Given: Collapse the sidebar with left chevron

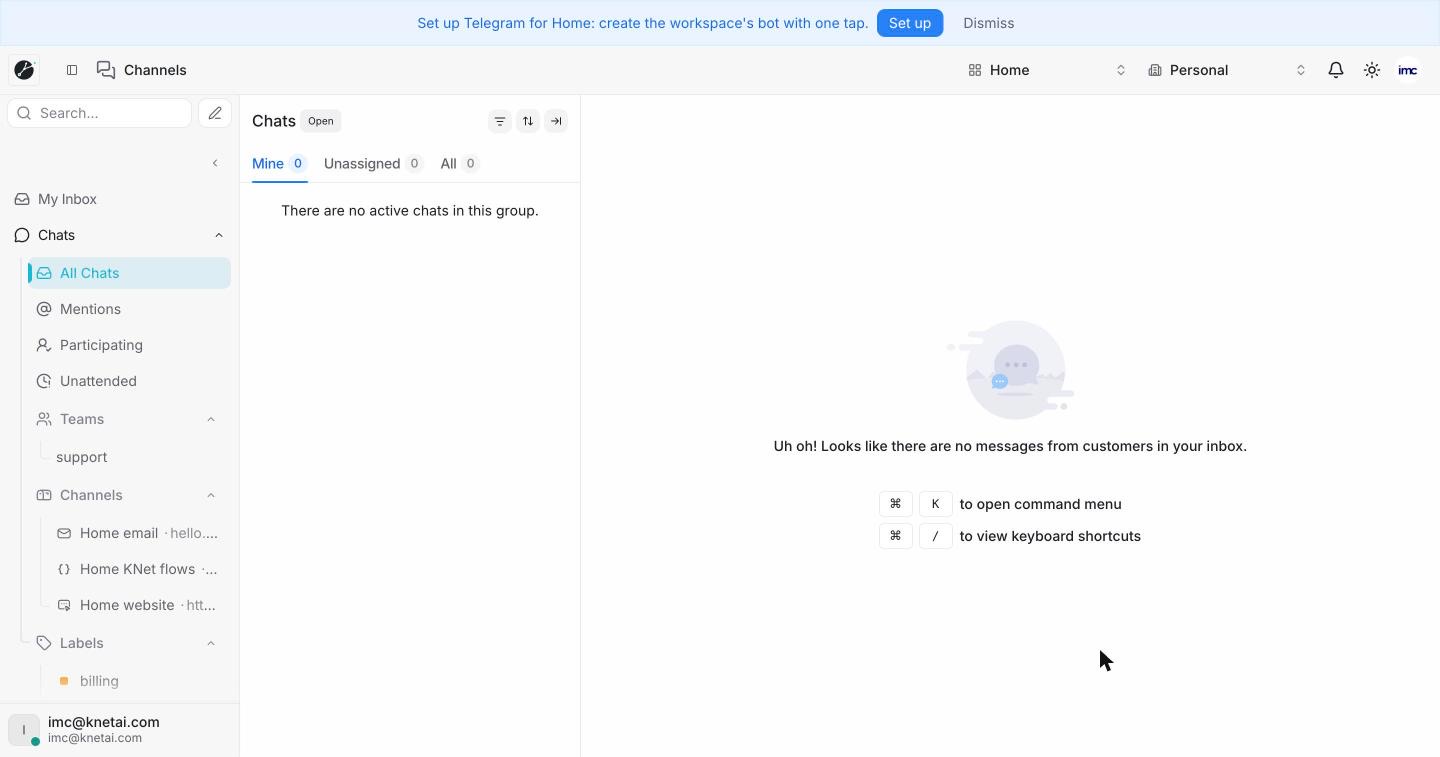Looking at the screenshot, I should click(x=215, y=163).
